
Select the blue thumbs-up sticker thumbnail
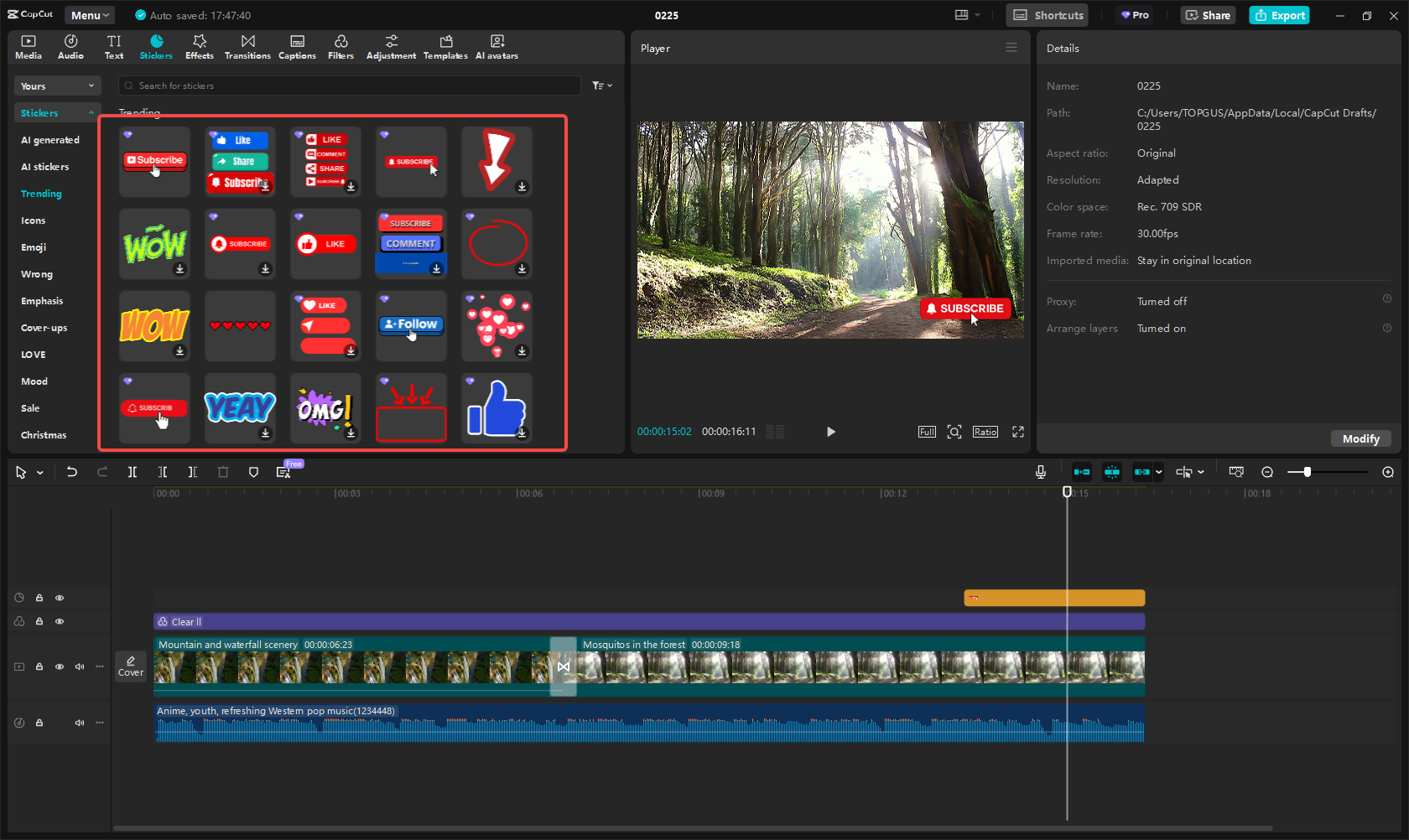pos(497,408)
